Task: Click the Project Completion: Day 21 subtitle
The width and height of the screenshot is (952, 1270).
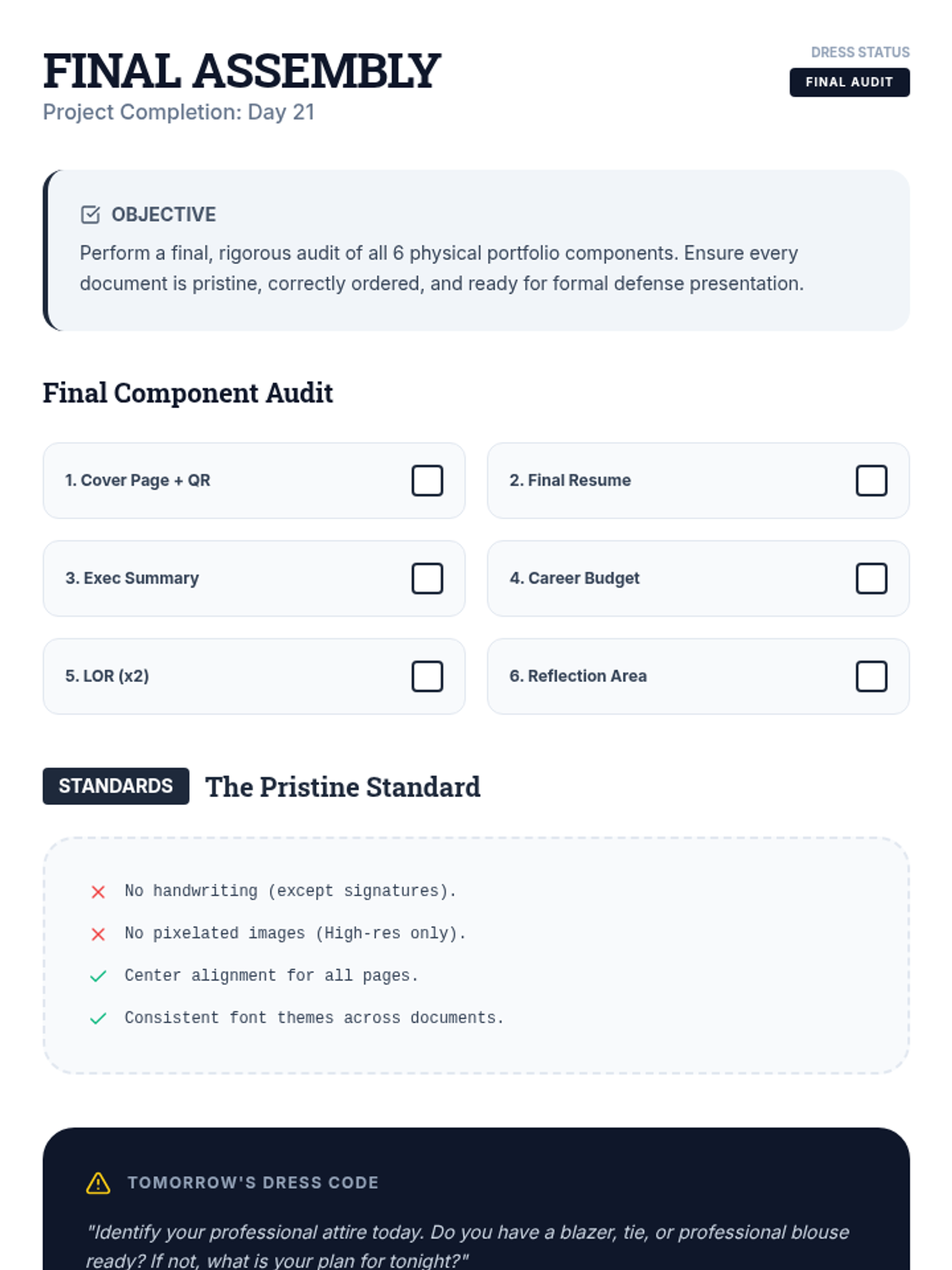Action: point(178,113)
